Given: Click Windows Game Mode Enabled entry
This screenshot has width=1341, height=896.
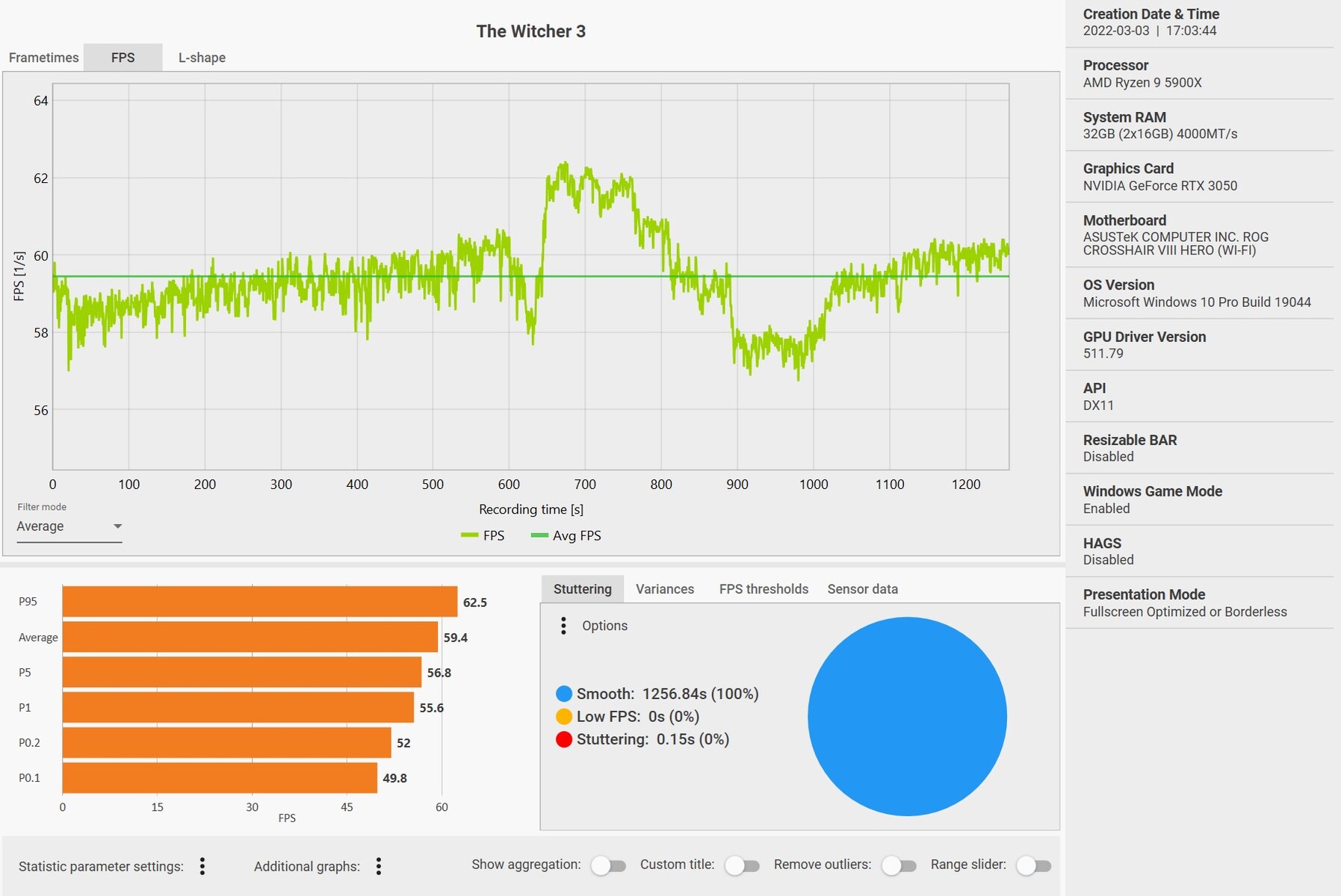Looking at the screenshot, I should click(x=1200, y=500).
